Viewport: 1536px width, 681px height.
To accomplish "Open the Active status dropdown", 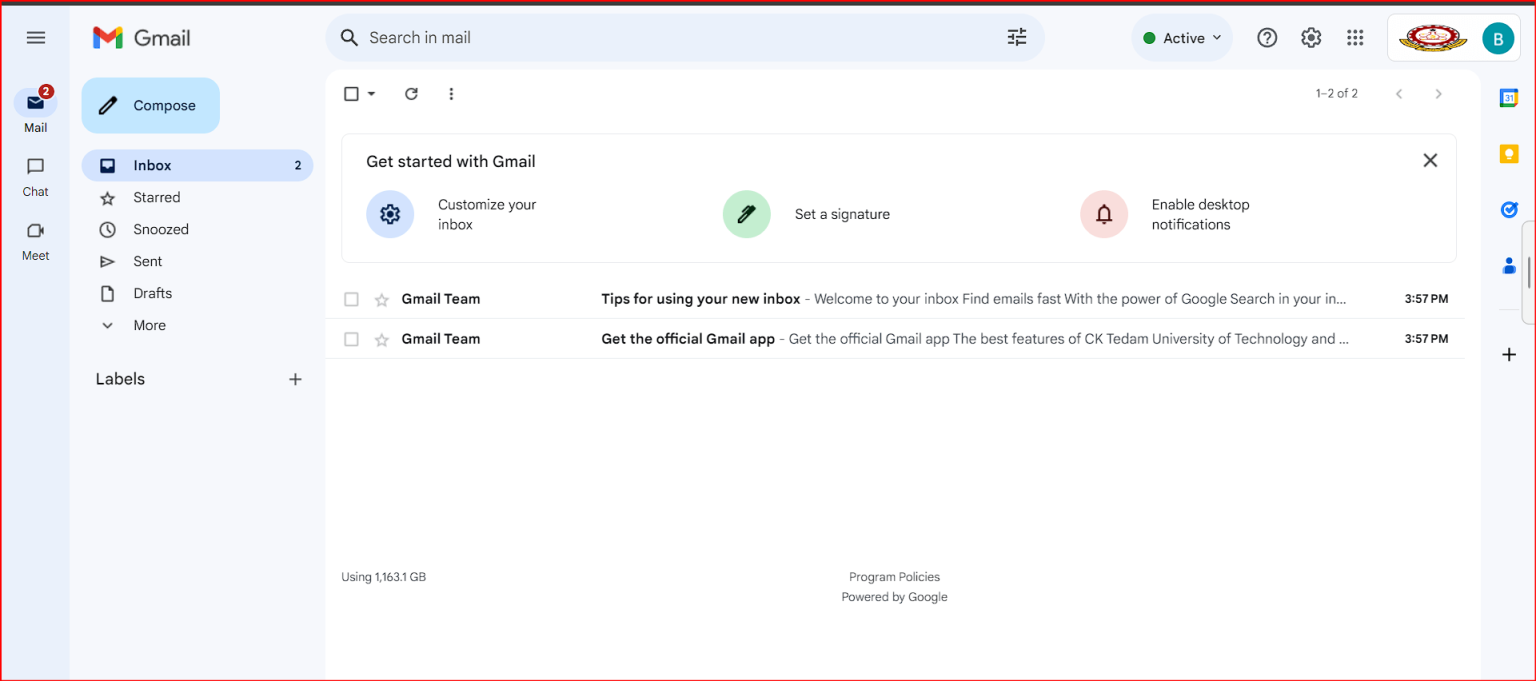I will (x=1182, y=38).
